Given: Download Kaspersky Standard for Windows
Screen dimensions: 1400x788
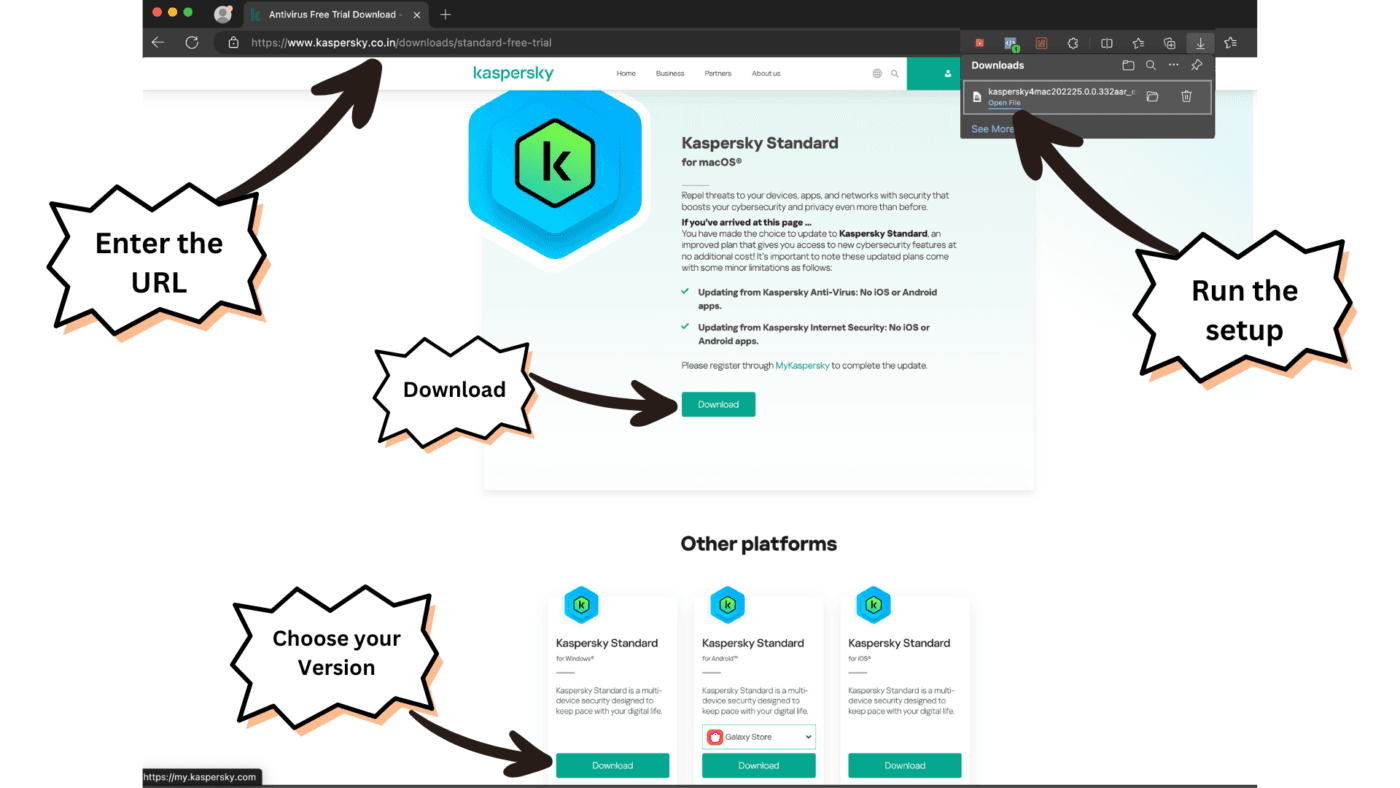Looking at the screenshot, I should (612, 765).
